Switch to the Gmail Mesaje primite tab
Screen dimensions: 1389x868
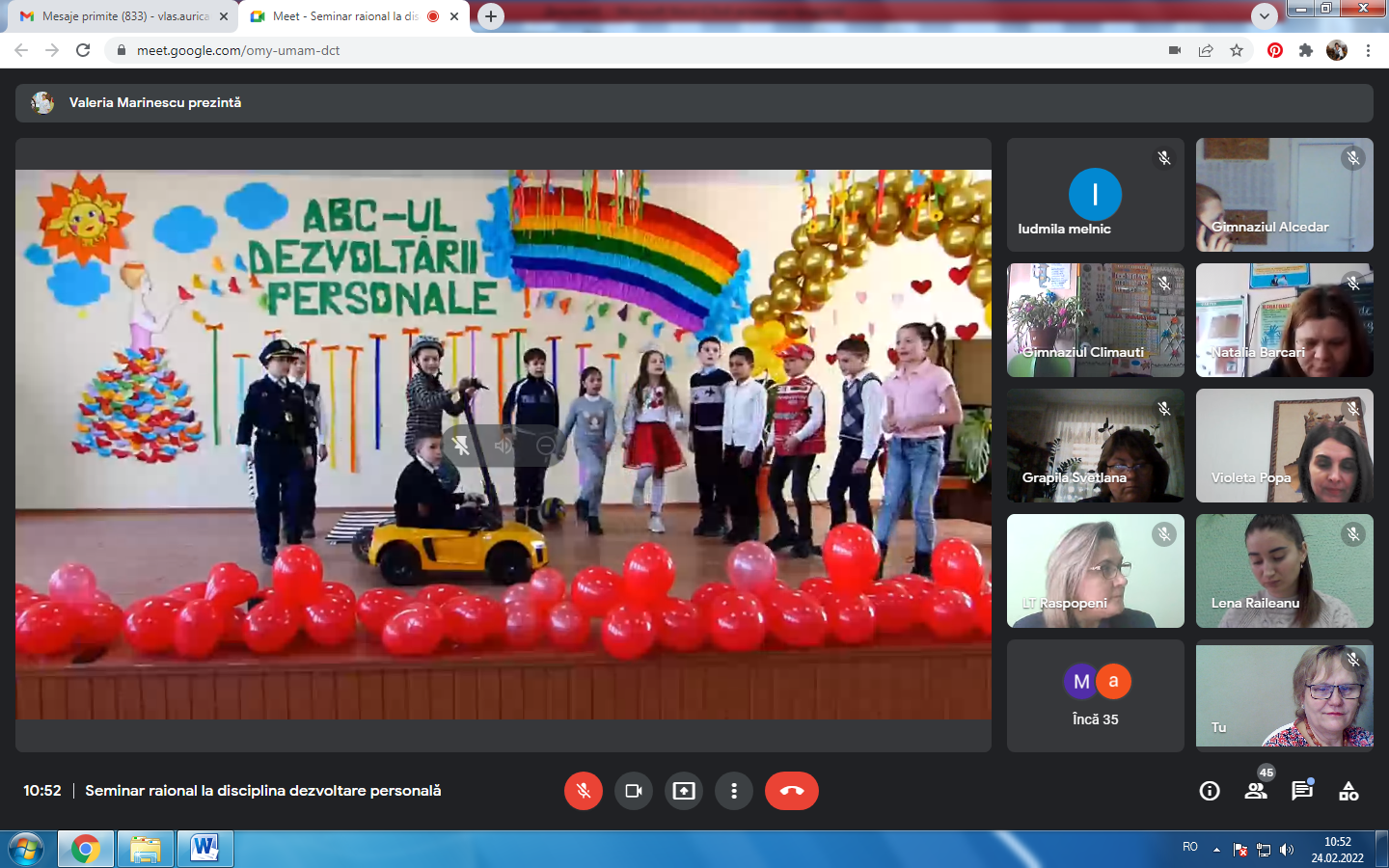point(125,16)
